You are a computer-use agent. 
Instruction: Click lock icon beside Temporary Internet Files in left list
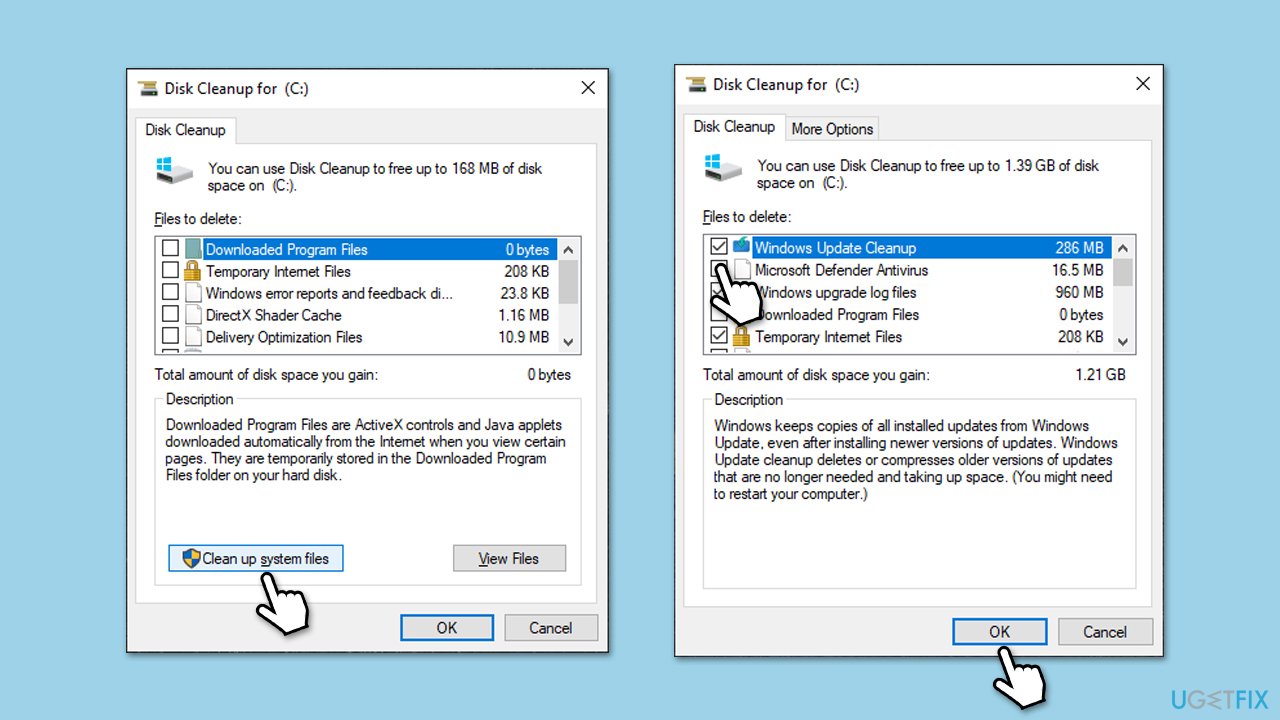[193, 271]
